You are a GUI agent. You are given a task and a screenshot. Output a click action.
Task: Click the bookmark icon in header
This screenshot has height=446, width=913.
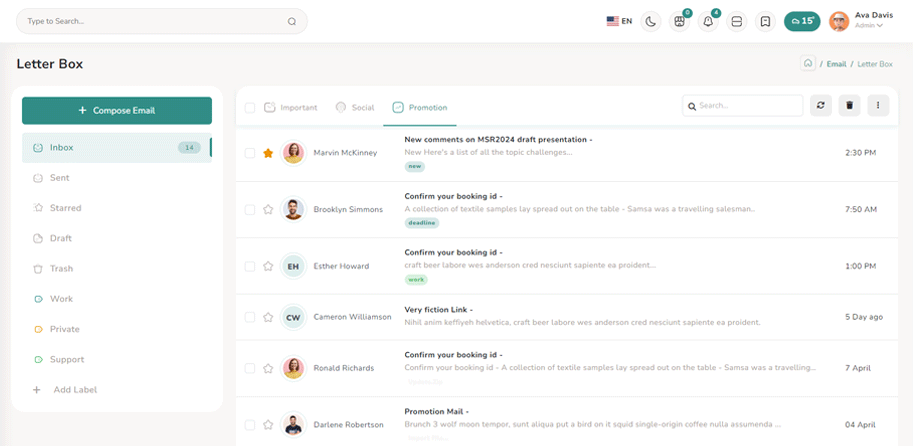(765, 21)
